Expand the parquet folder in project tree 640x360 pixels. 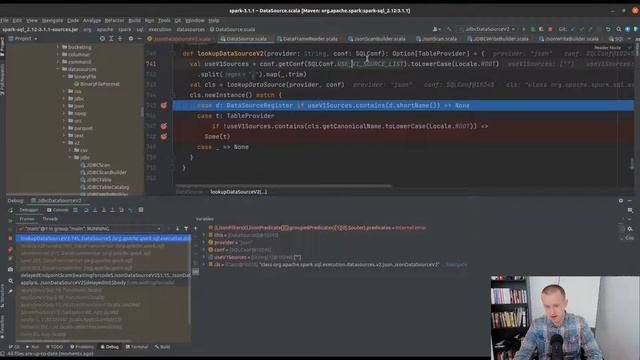[64, 128]
